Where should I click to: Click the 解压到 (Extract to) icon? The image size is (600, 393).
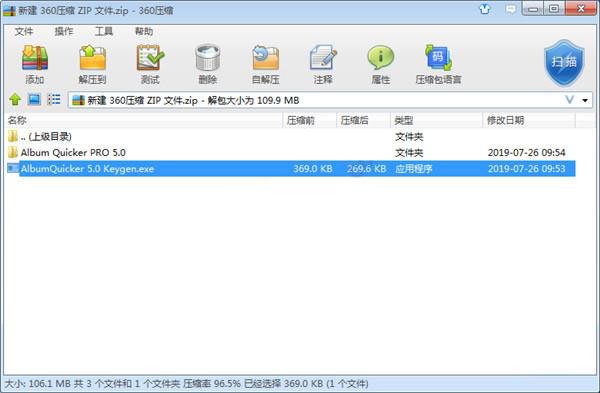(x=92, y=64)
